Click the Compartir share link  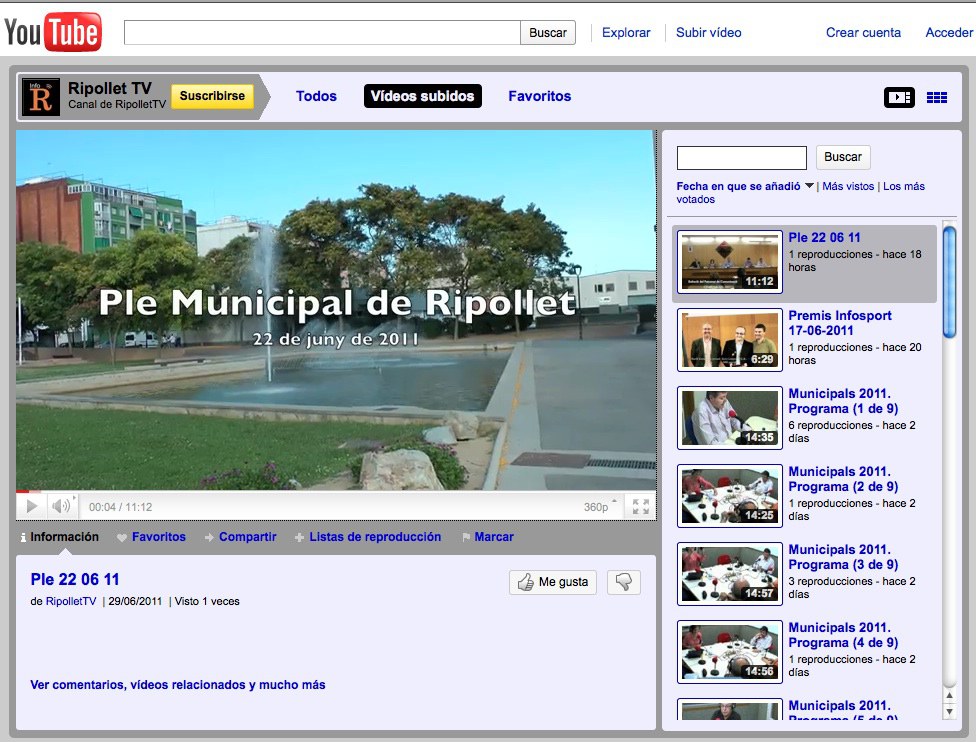247,537
